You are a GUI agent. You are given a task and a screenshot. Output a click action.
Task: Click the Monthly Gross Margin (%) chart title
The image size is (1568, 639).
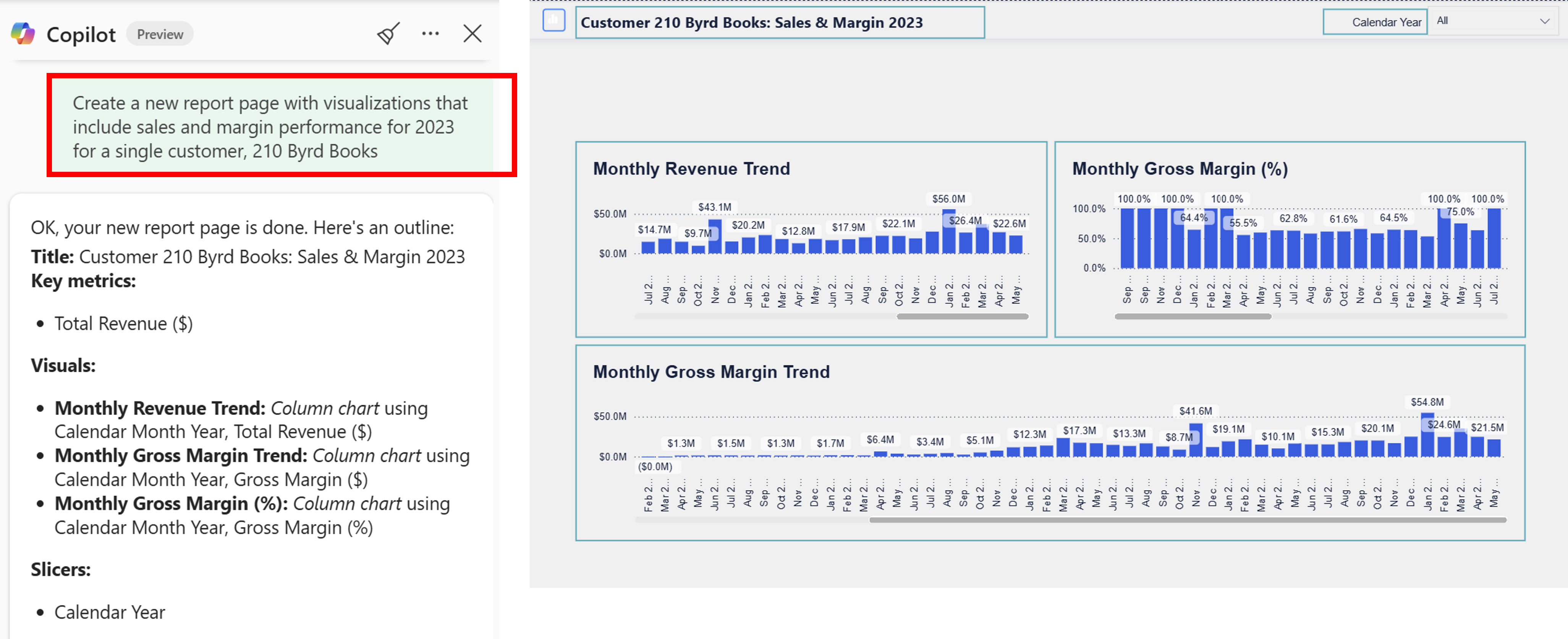point(1180,169)
